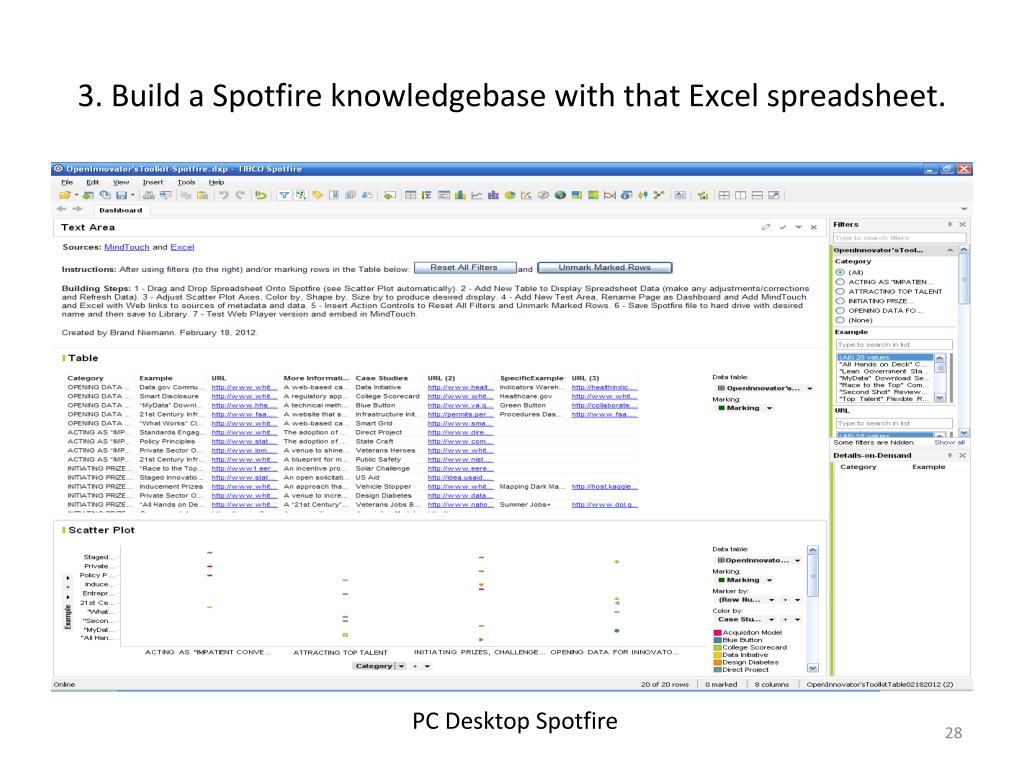Click the Line Chart visualization icon
Screen dimensions: 1024x768
[477, 195]
